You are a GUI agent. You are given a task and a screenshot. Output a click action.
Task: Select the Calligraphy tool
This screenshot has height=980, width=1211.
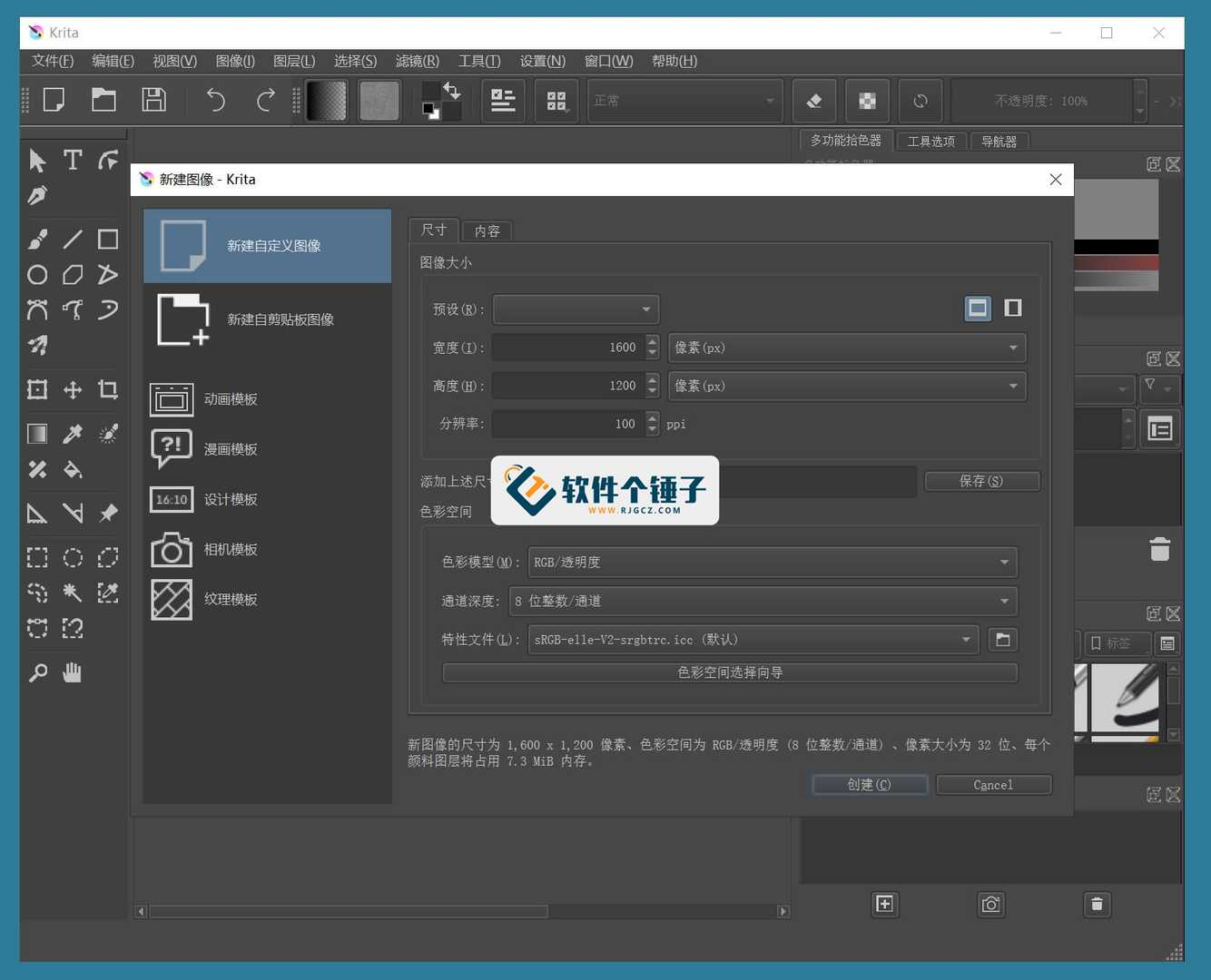pos(37,196)
